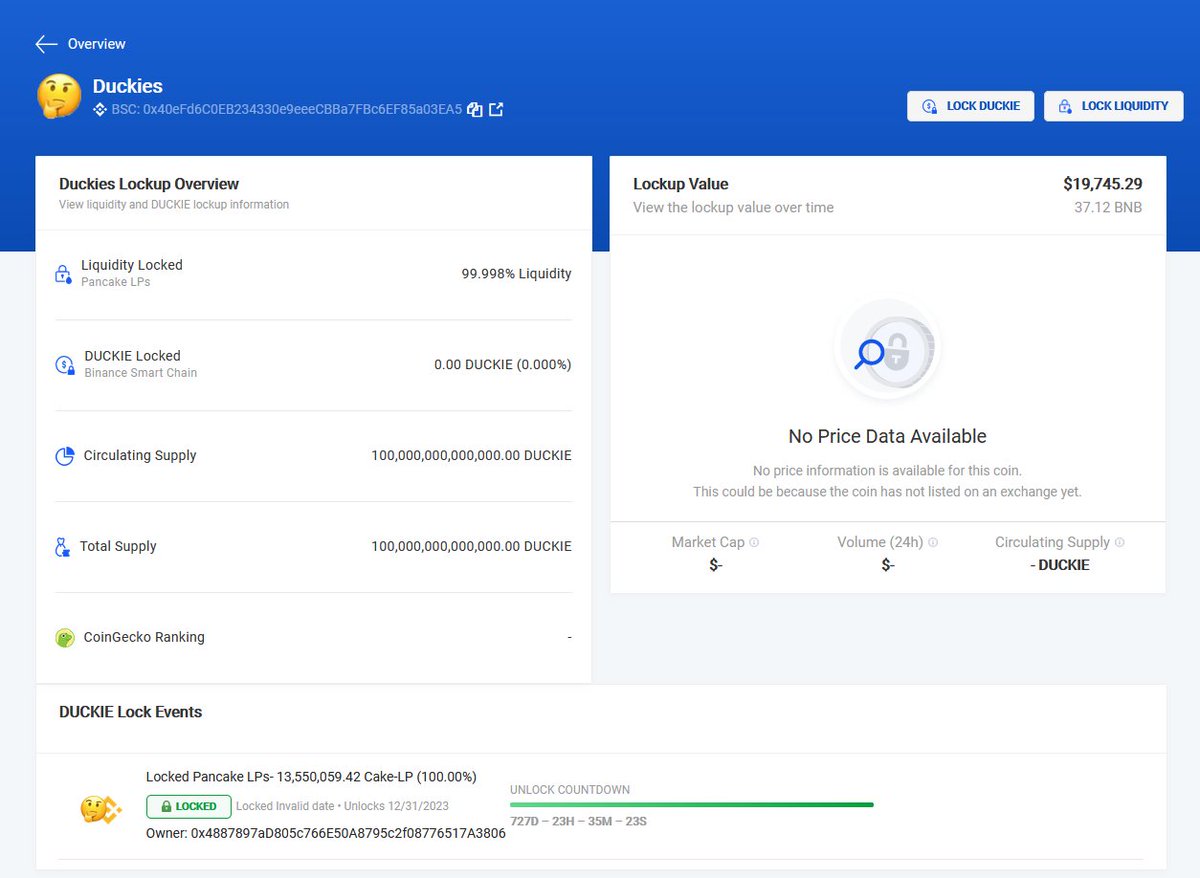
Task: Click the Total Supply row amount
Action: pos(471,546)
